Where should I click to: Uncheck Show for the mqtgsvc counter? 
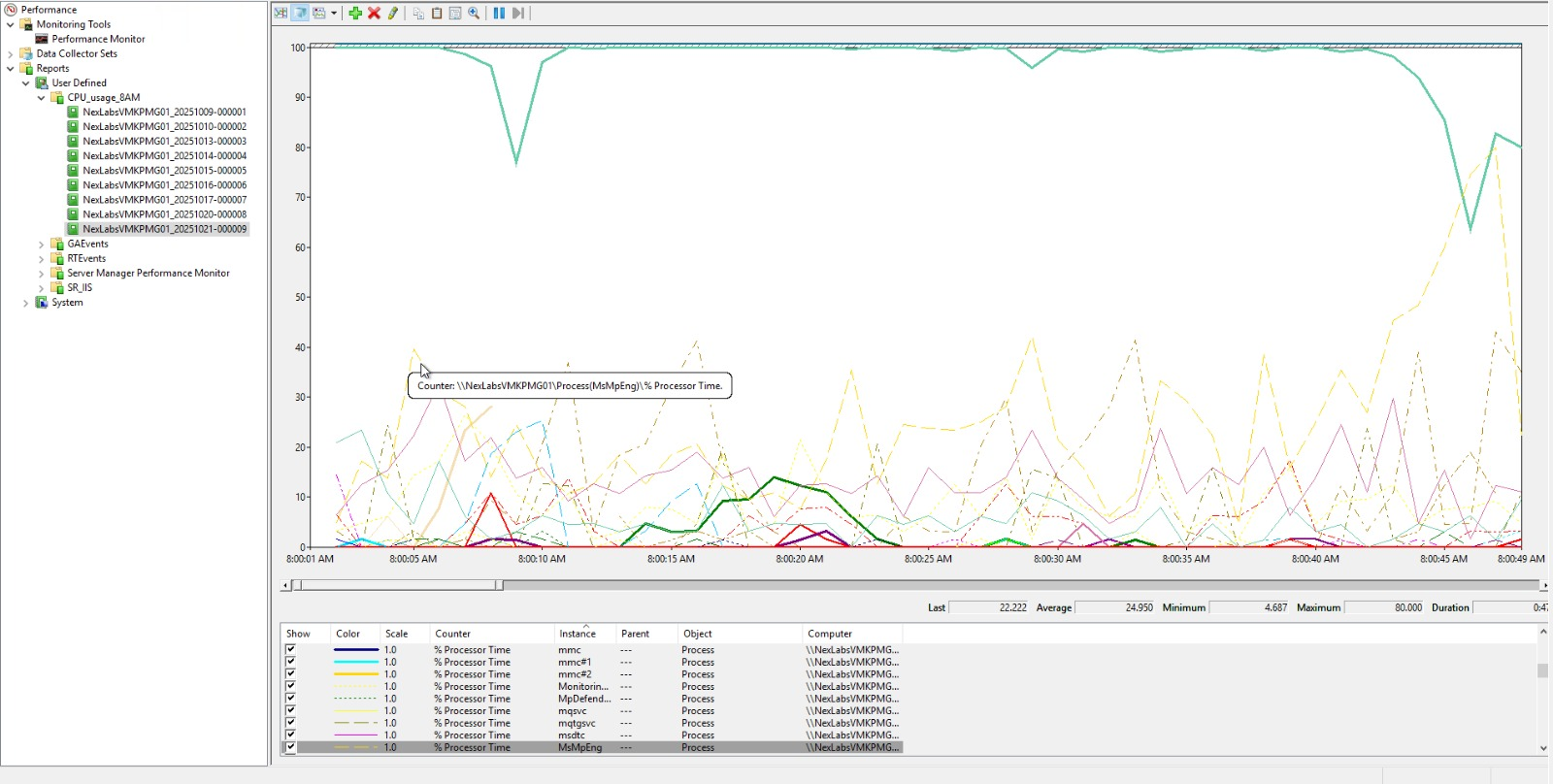coord(290,723)
